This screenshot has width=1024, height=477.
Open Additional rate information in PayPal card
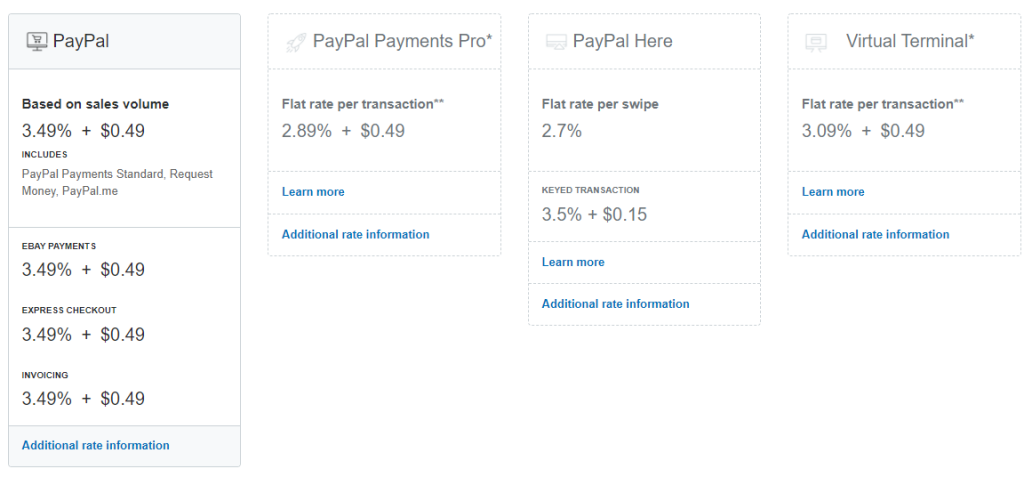(95, 446)
